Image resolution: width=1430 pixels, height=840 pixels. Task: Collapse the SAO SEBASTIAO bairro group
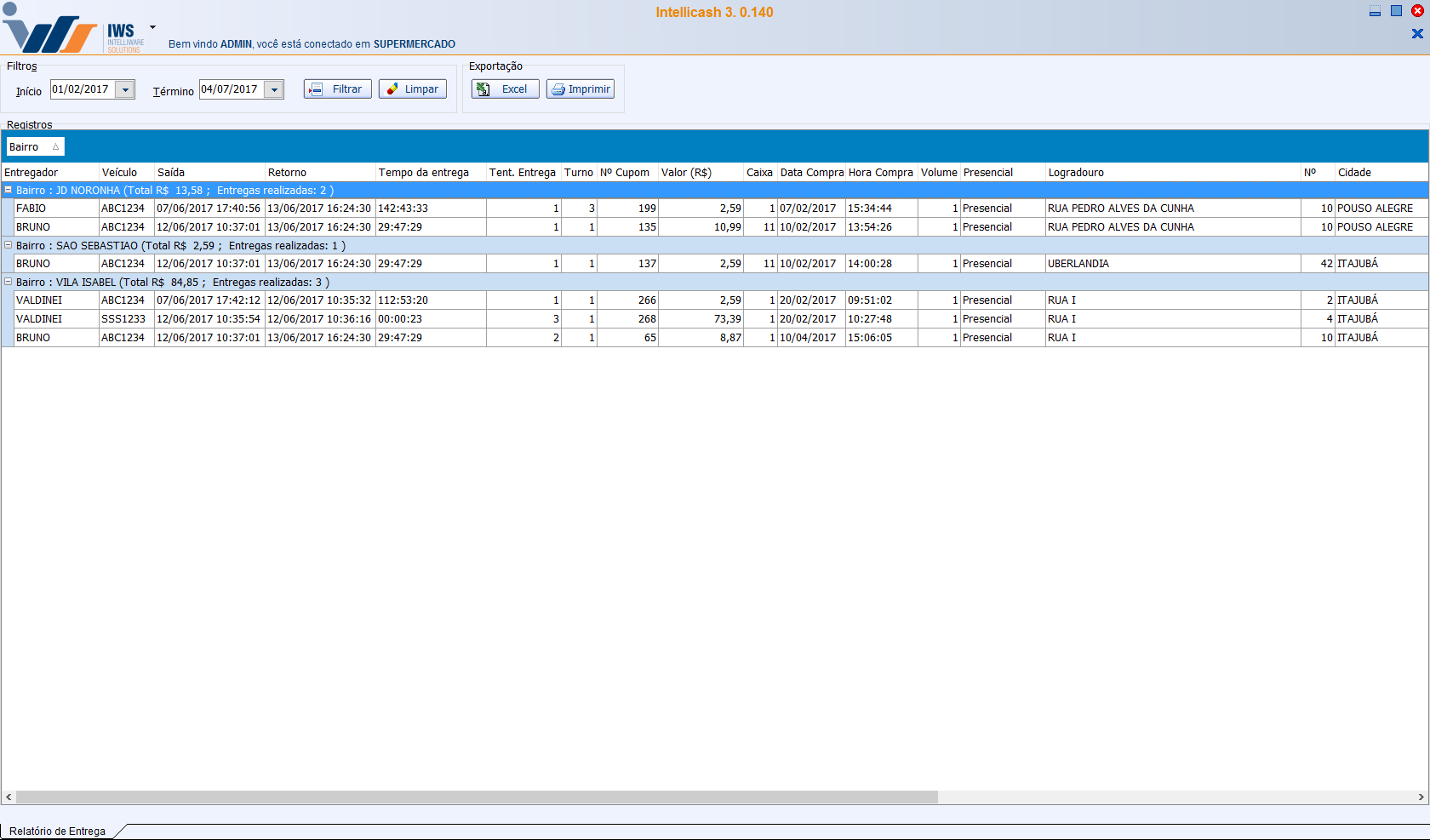pyautogui.click(x=9, y=245)
